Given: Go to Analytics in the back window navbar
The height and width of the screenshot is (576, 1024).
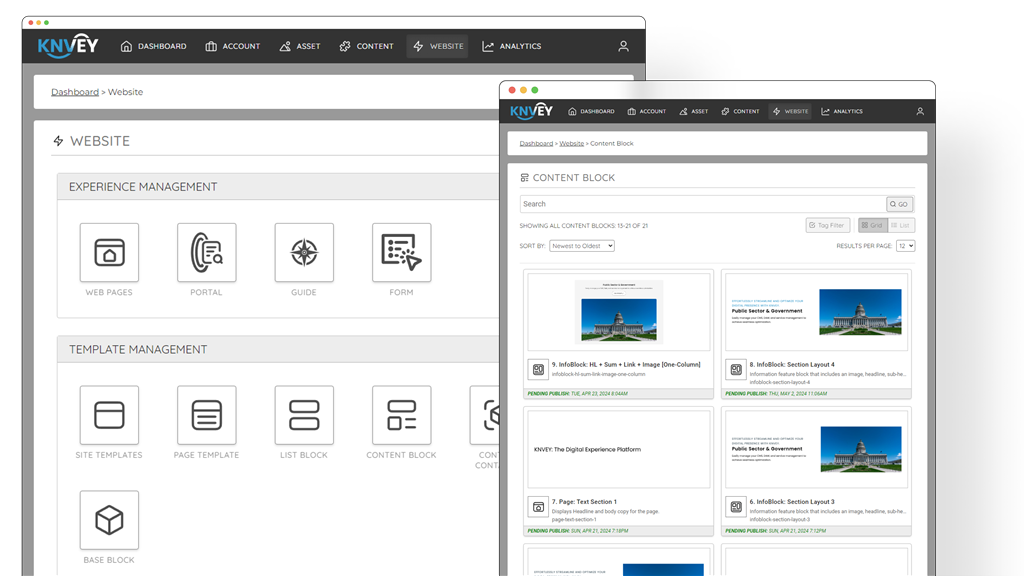Looking at the screenshot, I should pyautogui.click(x=511, y=46).
